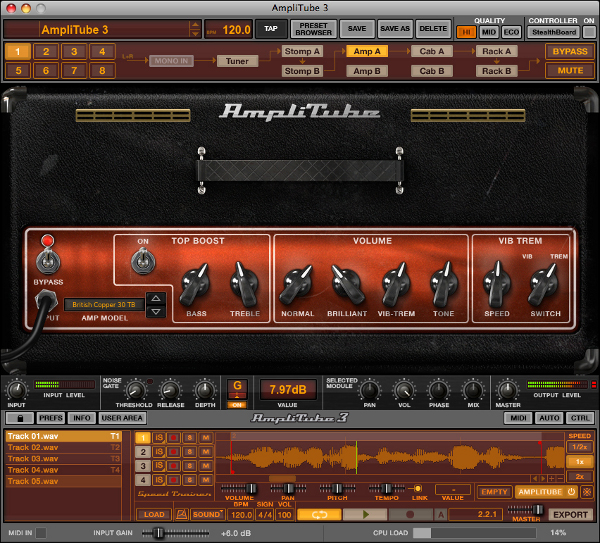Click amp model up arrow
Viewport: 600px width, 543px height.
(x=155, y=298)
